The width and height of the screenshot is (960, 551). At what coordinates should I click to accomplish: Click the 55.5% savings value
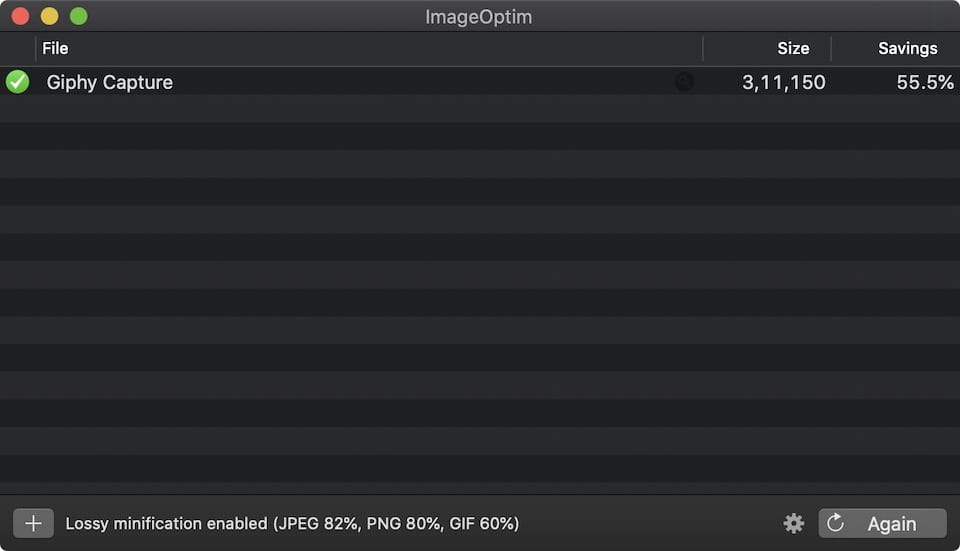pyautogui.click(x=925, y=82)
